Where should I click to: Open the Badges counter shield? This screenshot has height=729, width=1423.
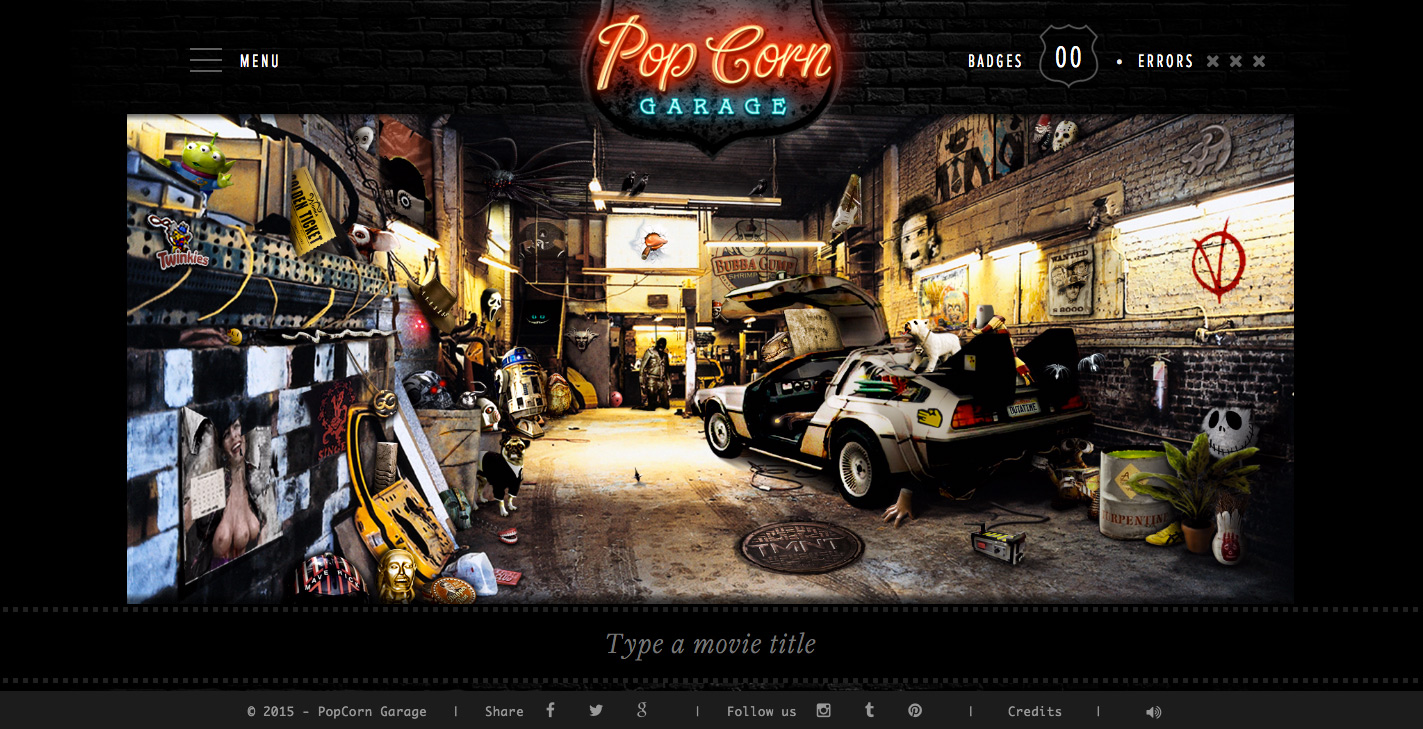pos(1068,58)
